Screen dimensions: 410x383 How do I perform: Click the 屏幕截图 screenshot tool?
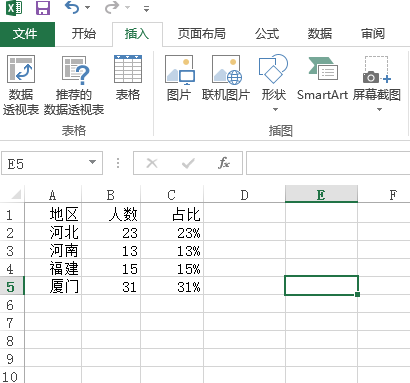tap(377, 78)
